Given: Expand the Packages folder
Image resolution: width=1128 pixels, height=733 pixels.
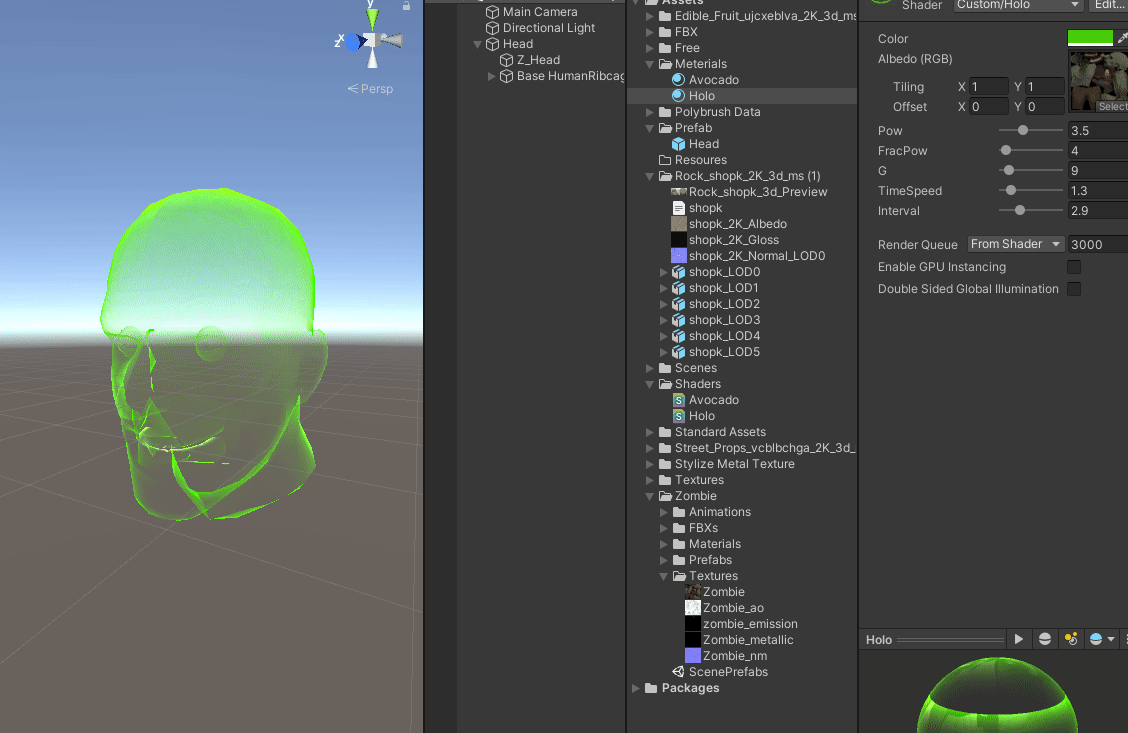Looking at the screenshot, I should (636, 688).
